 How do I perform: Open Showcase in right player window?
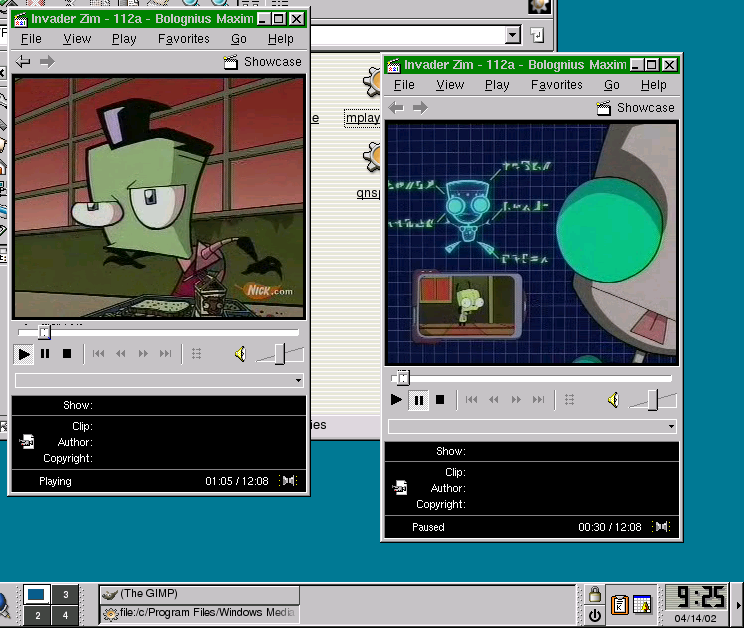tap(635, 108)
